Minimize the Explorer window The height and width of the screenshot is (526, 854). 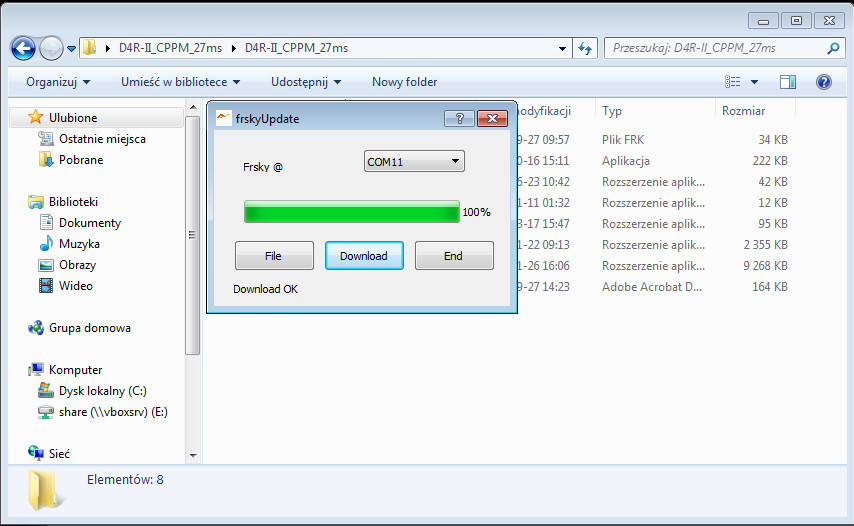coord(764,21)
